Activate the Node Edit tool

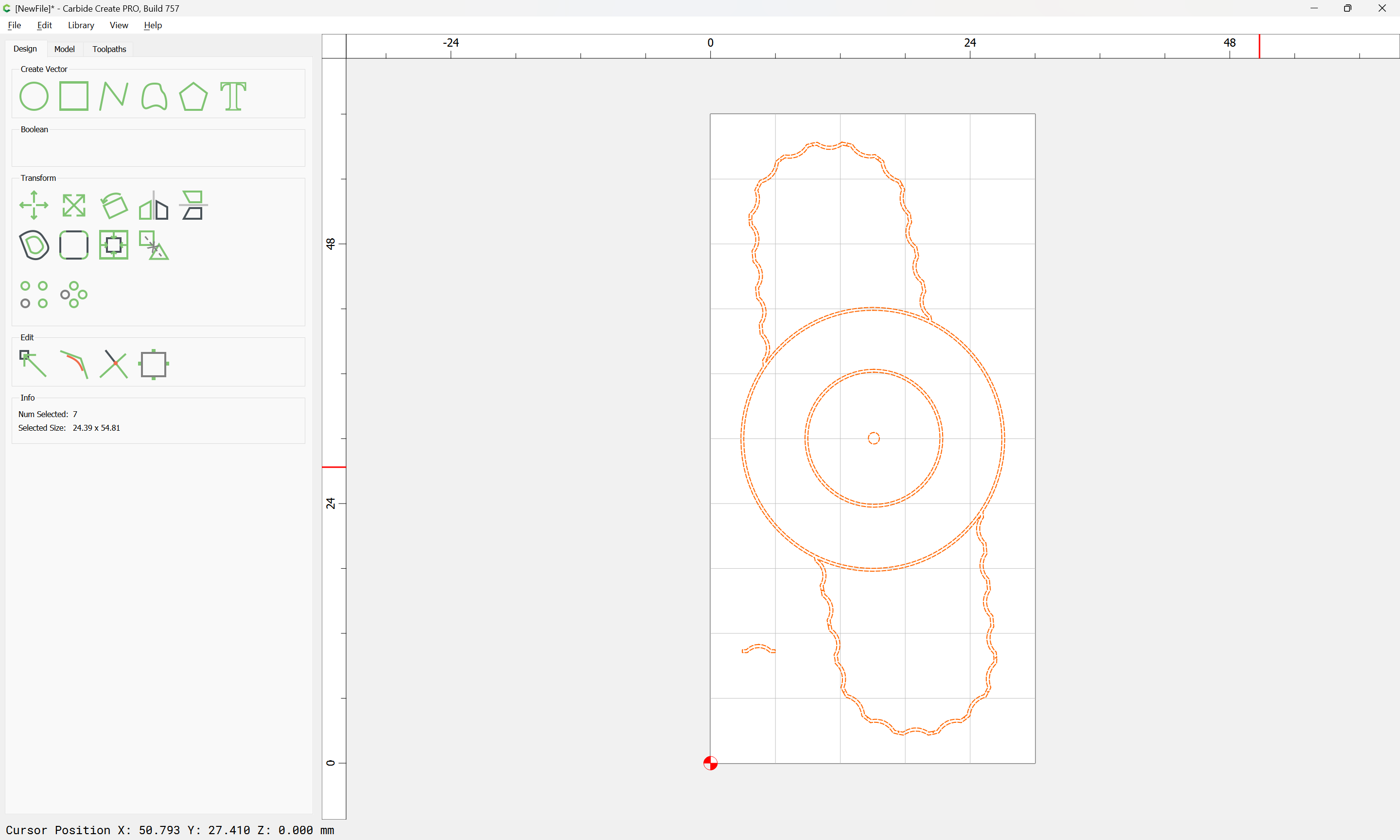pyautogui.click(x=34, y=364)
